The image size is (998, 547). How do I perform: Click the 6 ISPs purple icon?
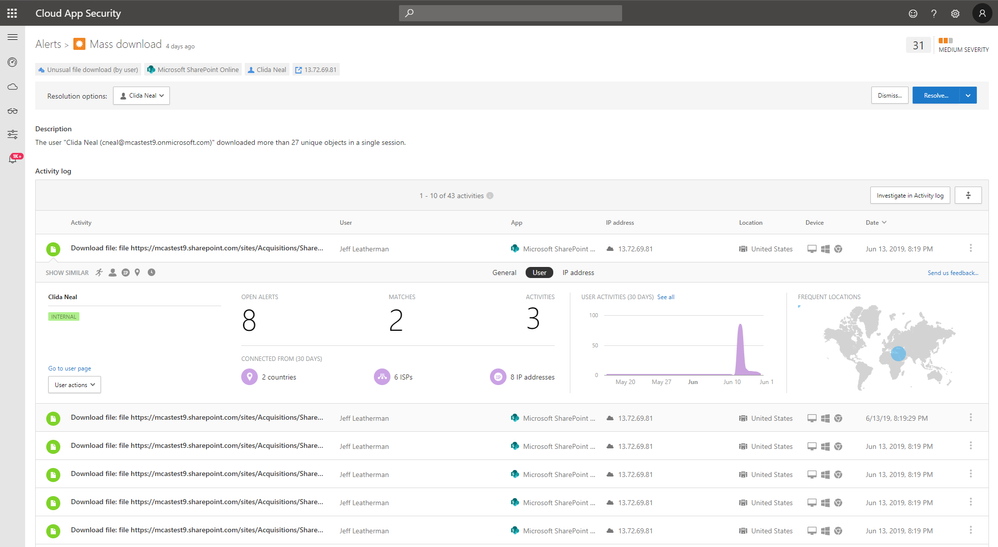pos(382,377)
